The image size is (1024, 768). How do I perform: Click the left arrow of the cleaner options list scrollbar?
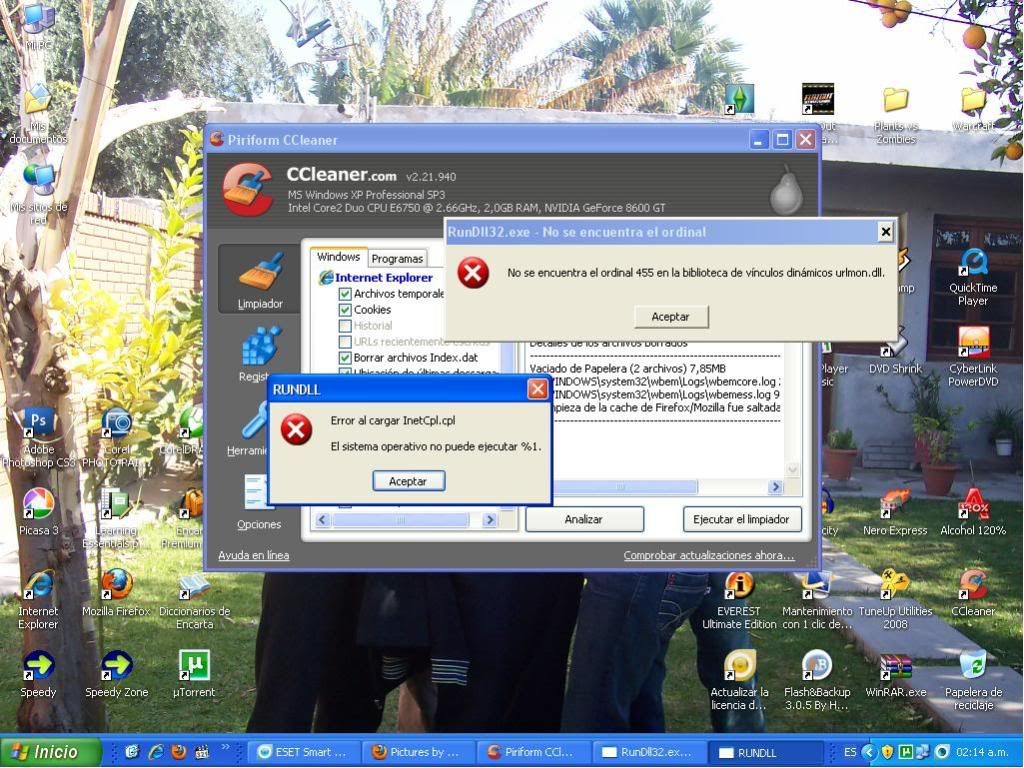(x=323, y=520)
